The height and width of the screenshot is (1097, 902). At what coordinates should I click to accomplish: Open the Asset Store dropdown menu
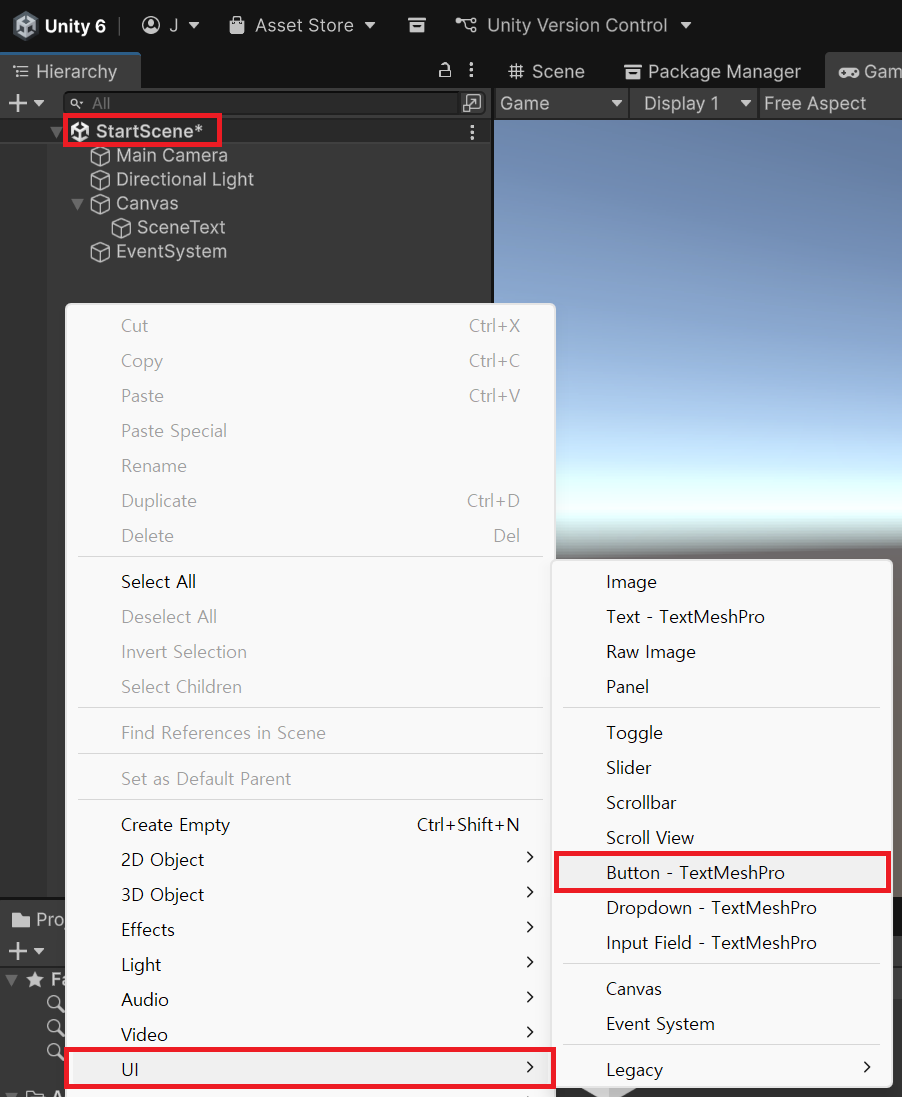pos(302,25)
